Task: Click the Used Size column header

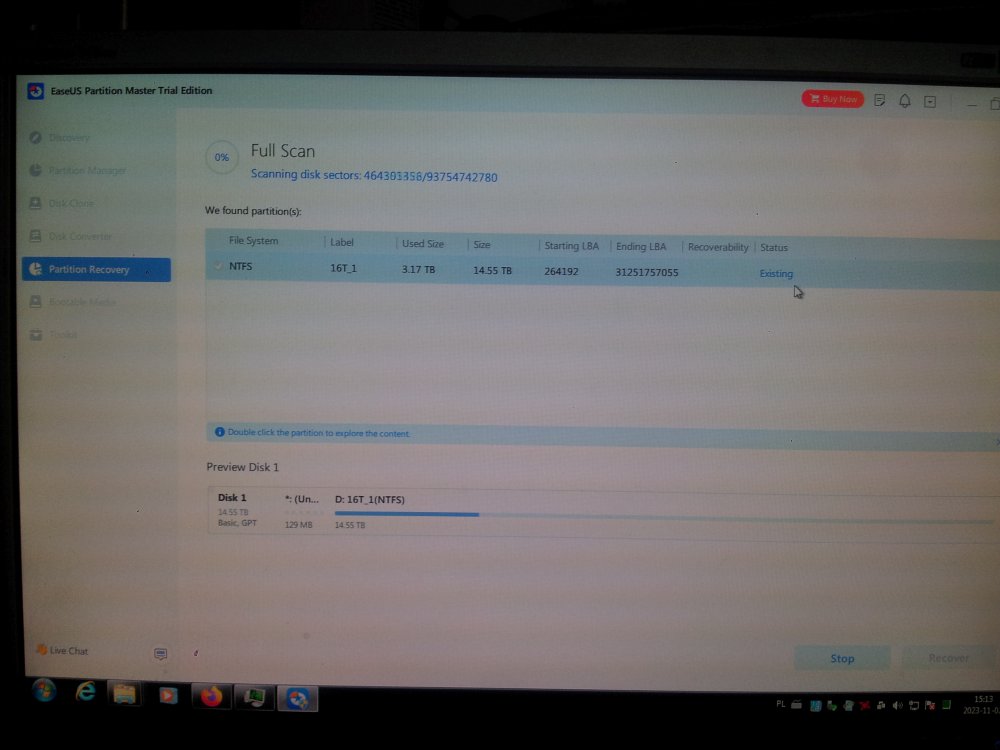Action: (x=423, y=244)
